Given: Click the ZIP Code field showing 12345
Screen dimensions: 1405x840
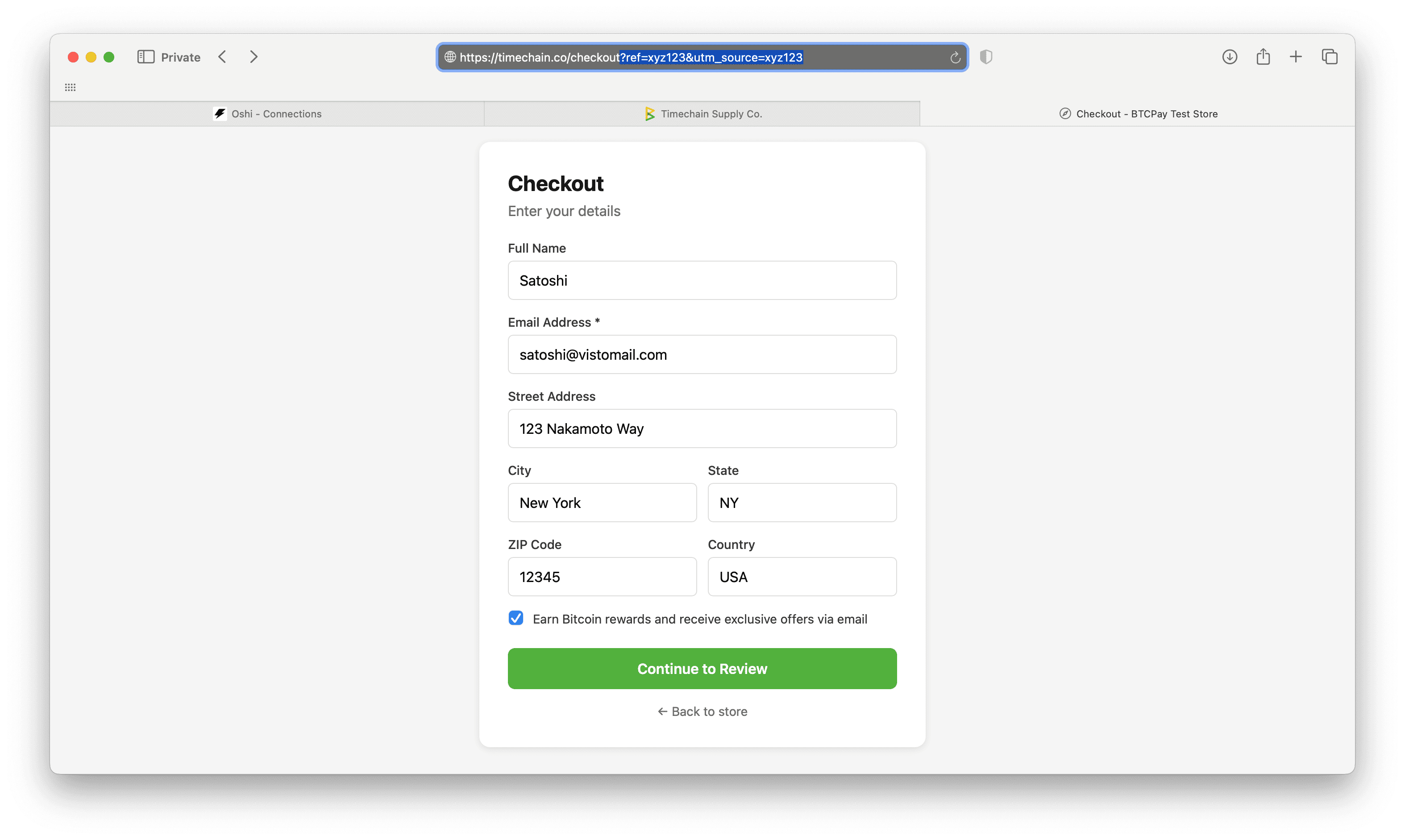Looking at the screenshot, I should 602,576.
